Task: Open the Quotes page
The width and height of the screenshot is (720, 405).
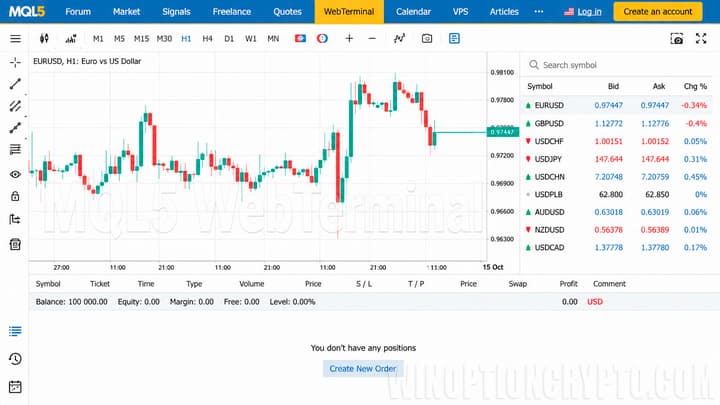Action: click(x=287, y=11)
